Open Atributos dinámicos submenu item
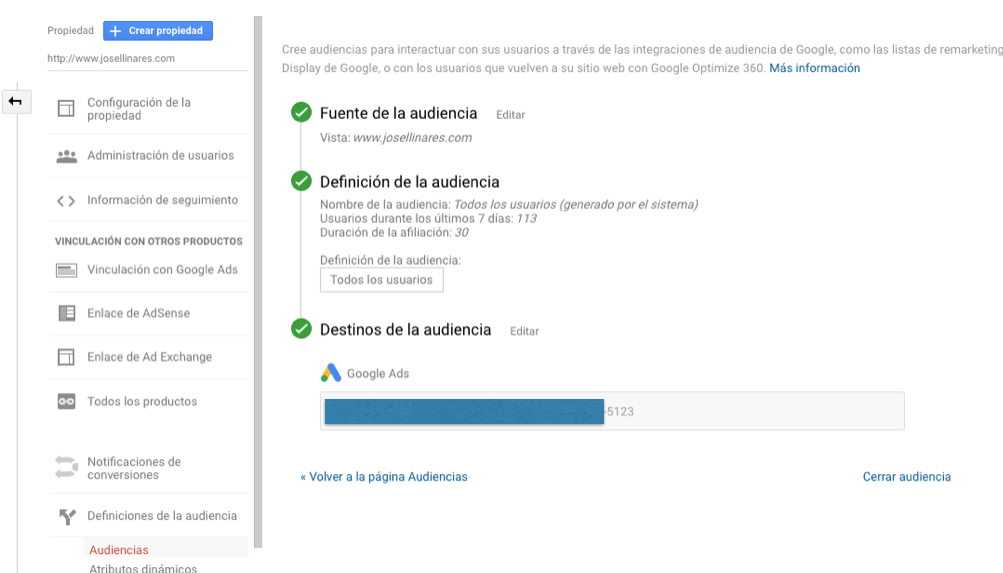Image resolution: width=1003 pixels, height=573 pixels. [143, 568]
